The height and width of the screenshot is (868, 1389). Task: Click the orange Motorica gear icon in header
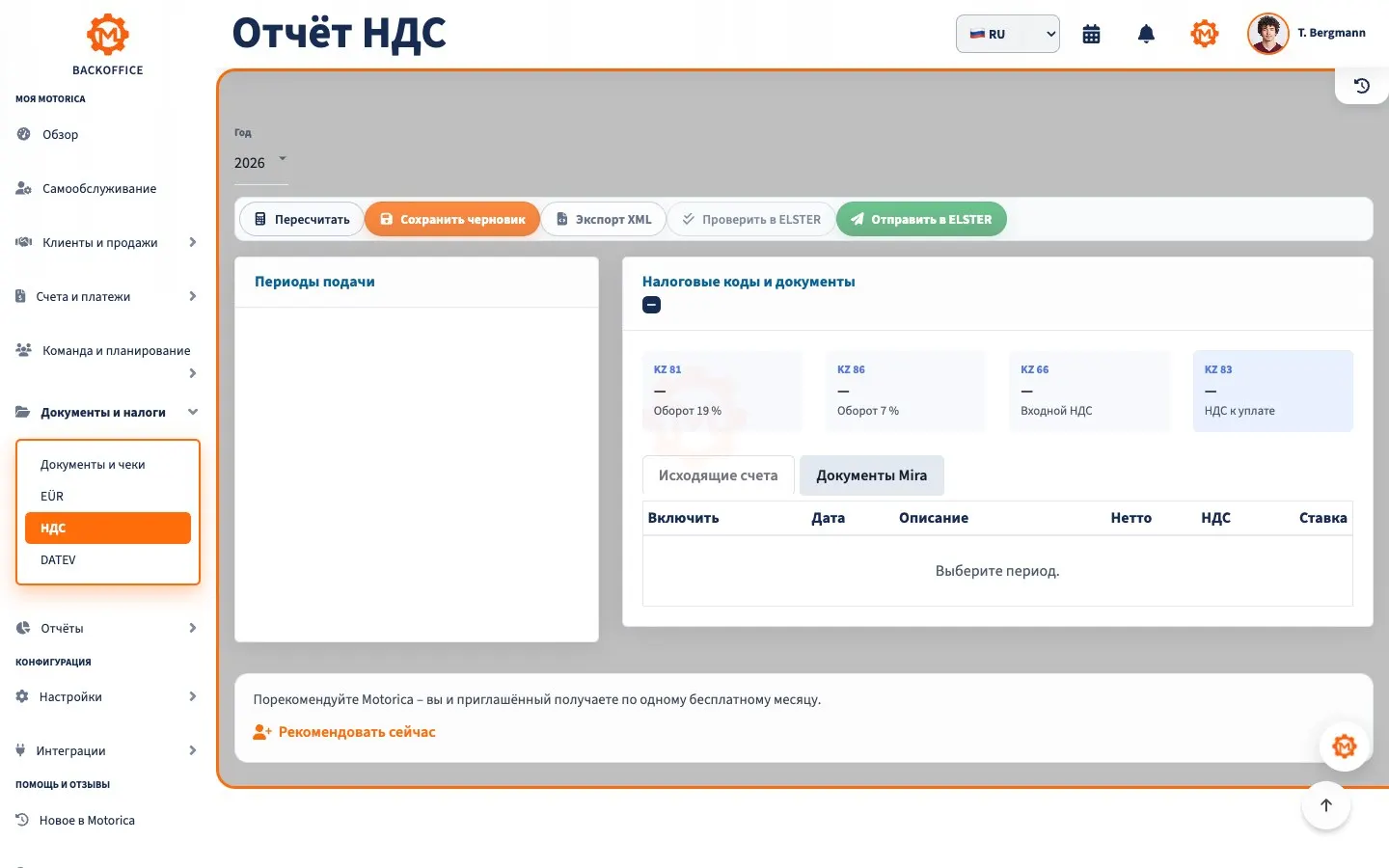tap(1204, 34)
